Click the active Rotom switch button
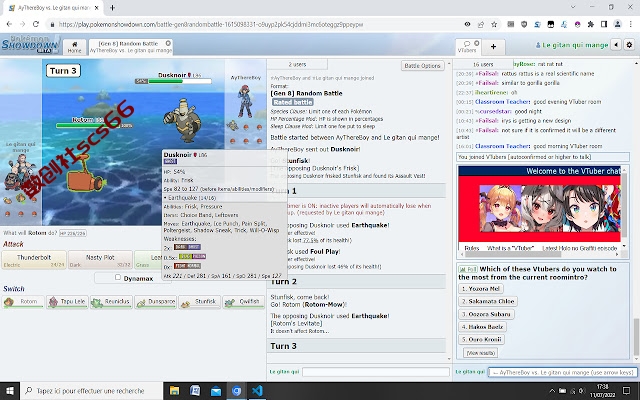Screen dimensions: 640x400 (23, 302)
